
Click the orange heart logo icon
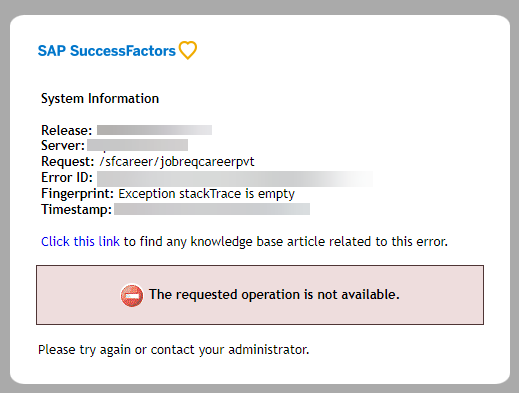[188, 50]
